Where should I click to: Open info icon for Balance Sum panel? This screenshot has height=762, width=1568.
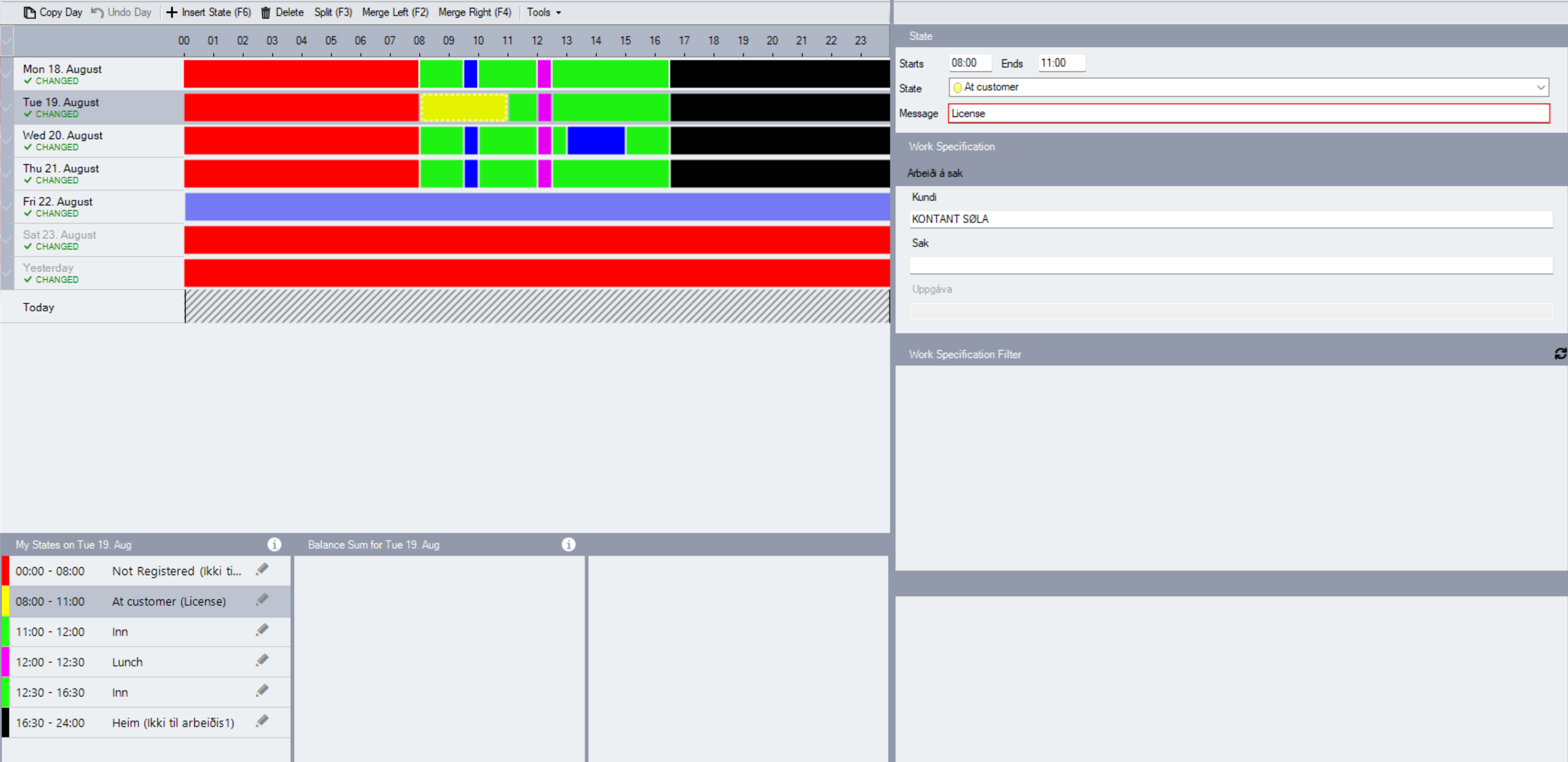pos(568,544)
